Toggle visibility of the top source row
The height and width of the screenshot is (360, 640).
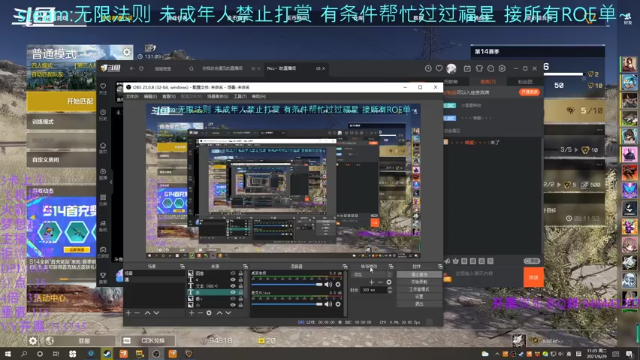pyautogui.click(x=233, y=273)
